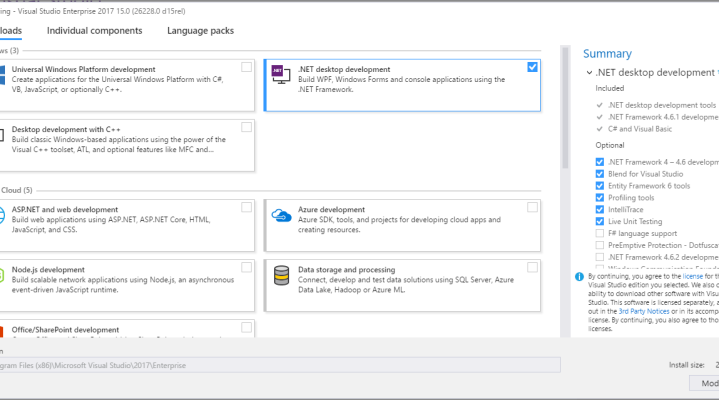Check Universal Windows Platform development workload
Viewport: 719px width, 400px height.
[x=246, y=67]
